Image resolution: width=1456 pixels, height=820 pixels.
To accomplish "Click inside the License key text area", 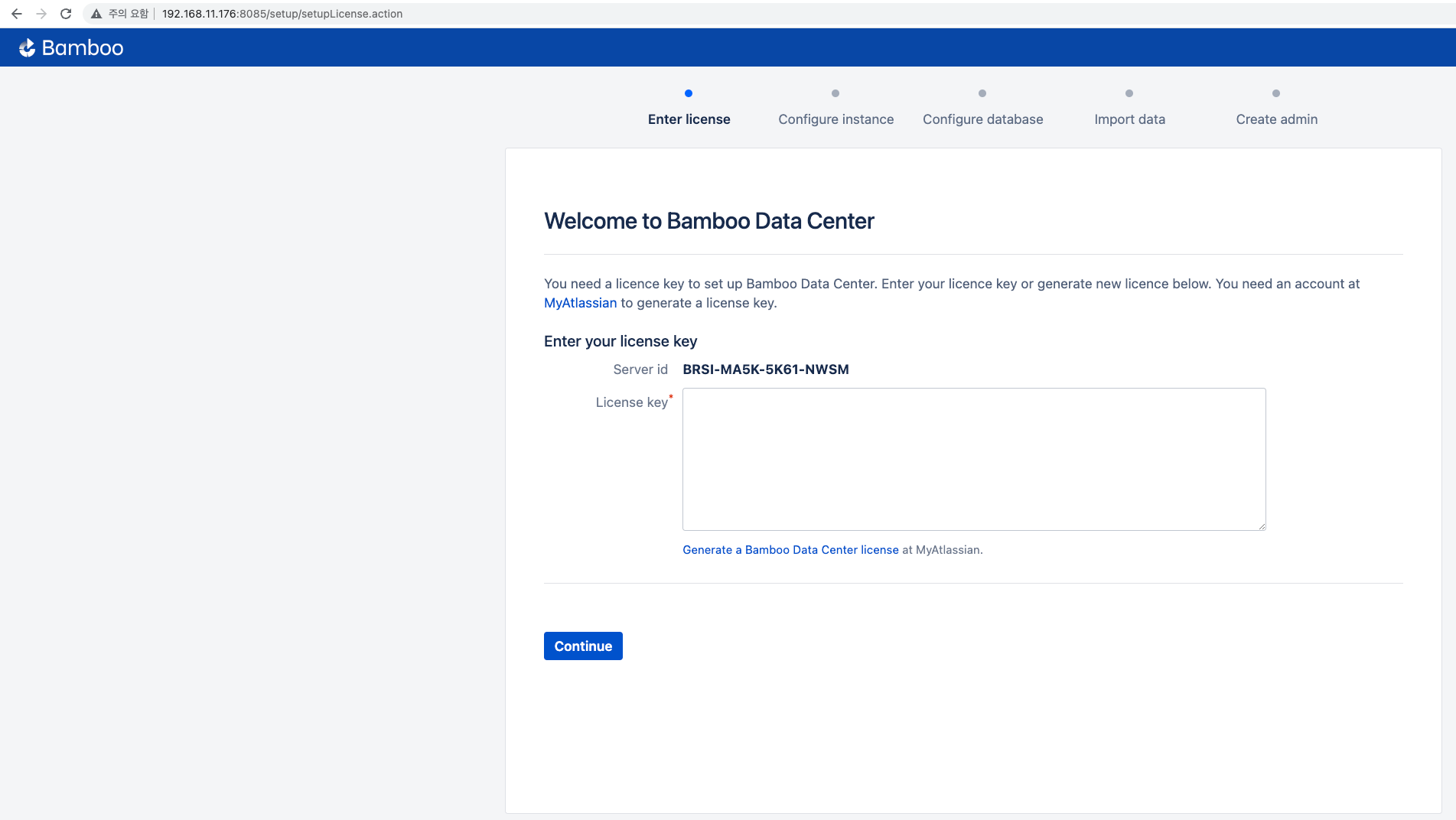I will tap(974, 459).
